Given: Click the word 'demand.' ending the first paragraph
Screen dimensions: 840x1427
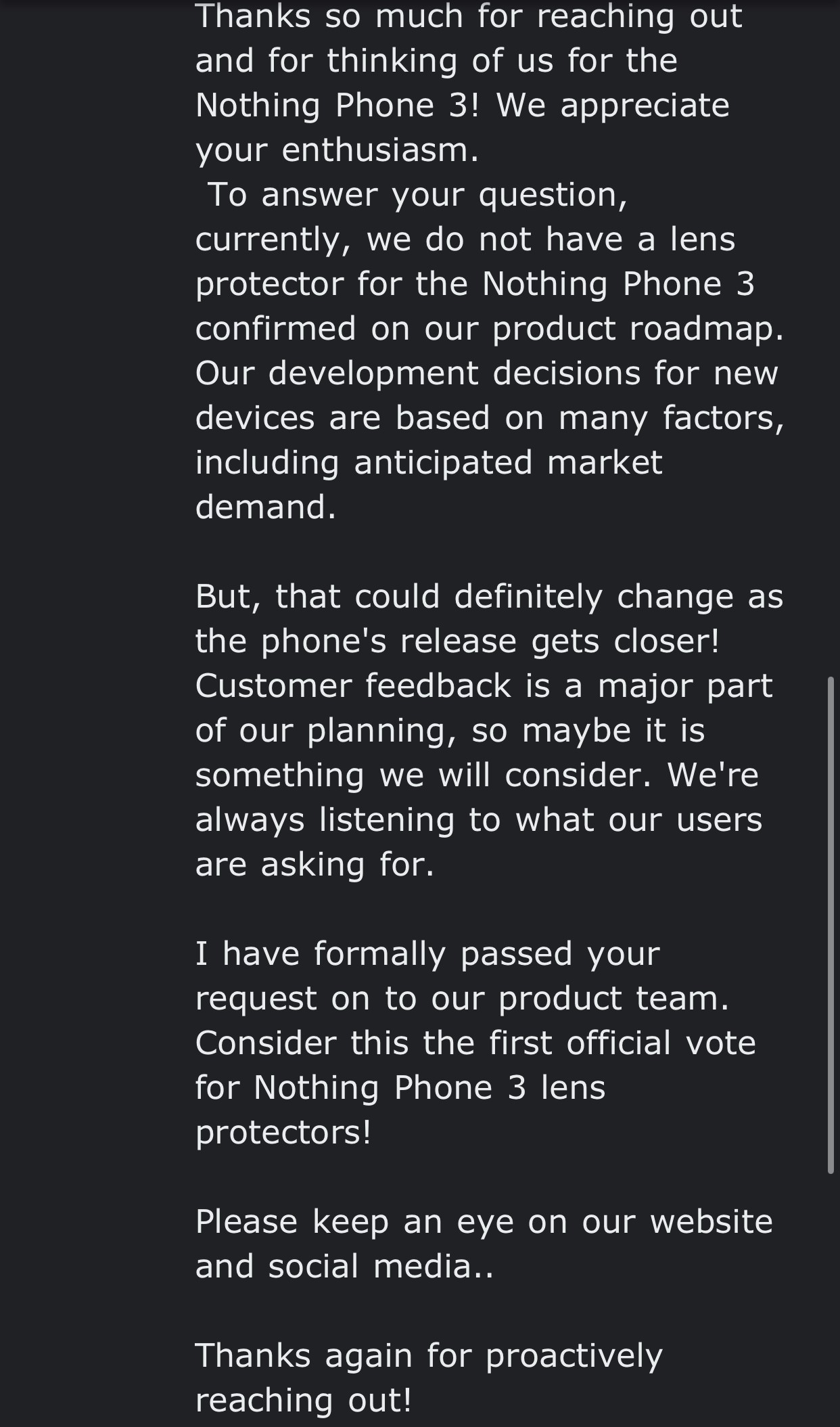Looking at the screenshot, I should [x=265, y=507].
